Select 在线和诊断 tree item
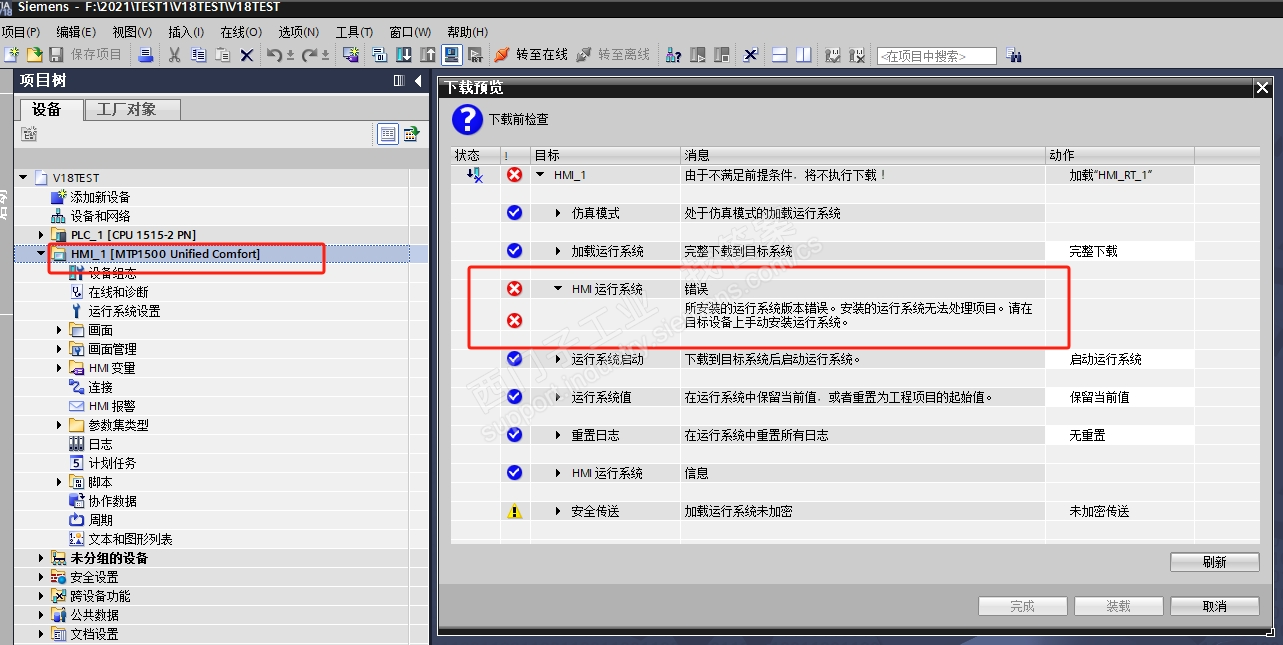This screenshot has height=645, width=1283. point(118,292)
